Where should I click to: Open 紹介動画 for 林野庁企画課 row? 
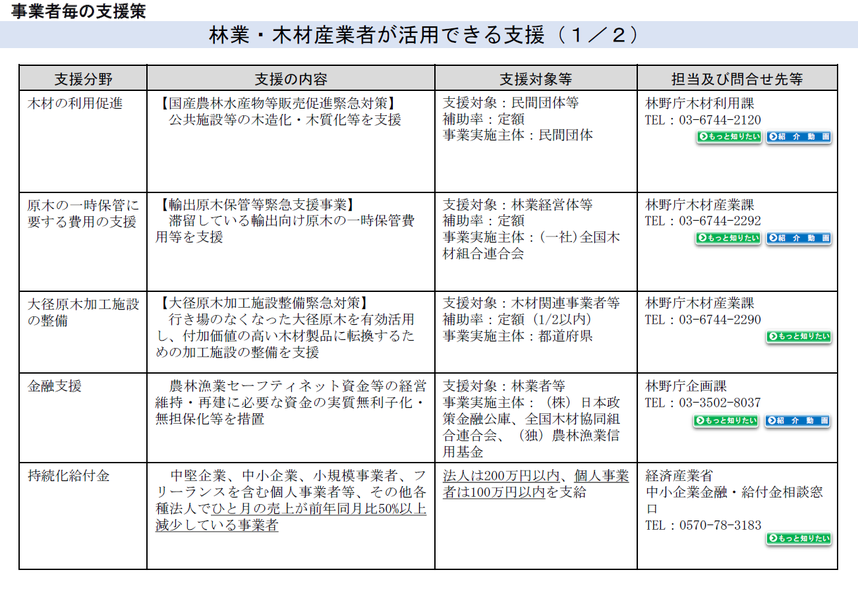(798, 421)
